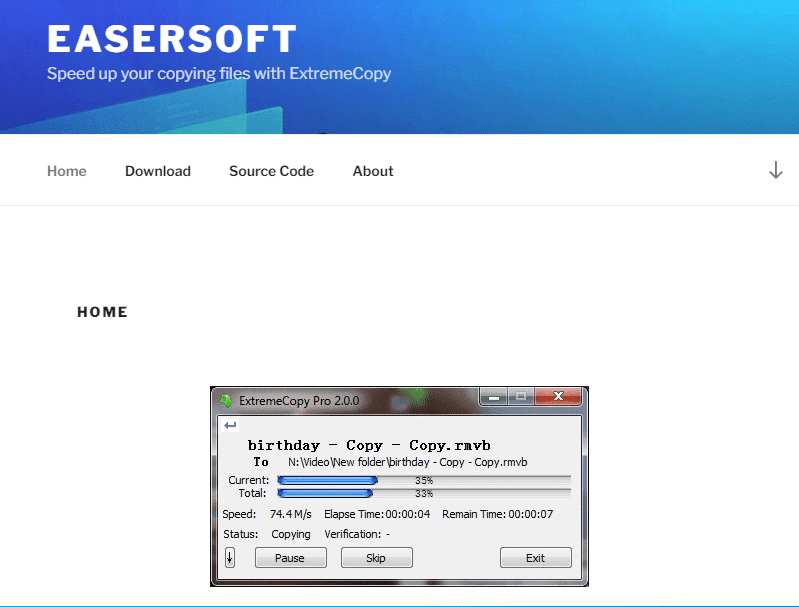The image size is (799, 607).
Task: Open the Home navigation link
Action: click(x=67, y=171)
